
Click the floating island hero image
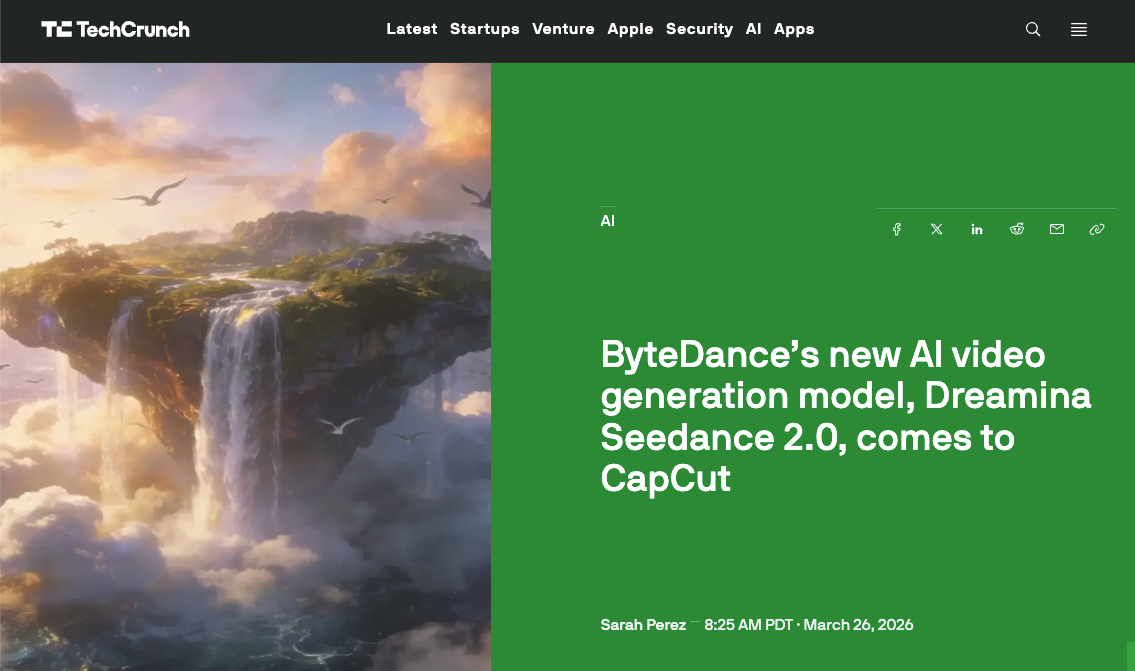point(245,367)
